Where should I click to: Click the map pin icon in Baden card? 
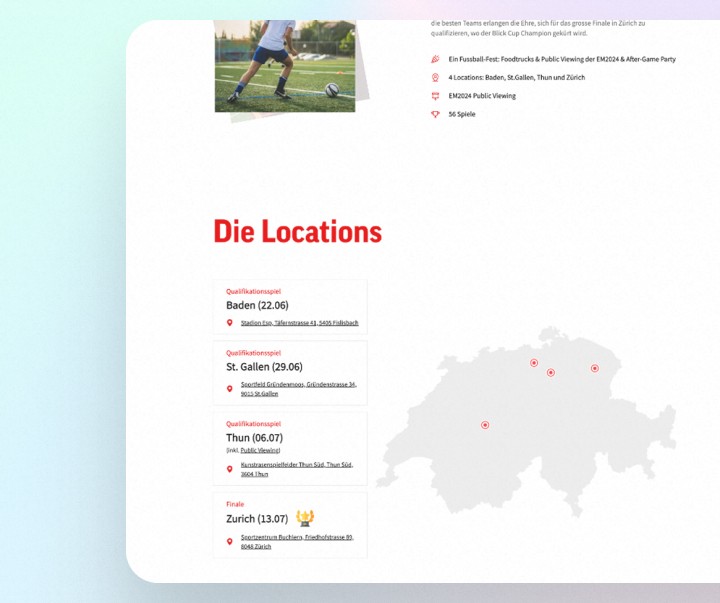[230, 323]
